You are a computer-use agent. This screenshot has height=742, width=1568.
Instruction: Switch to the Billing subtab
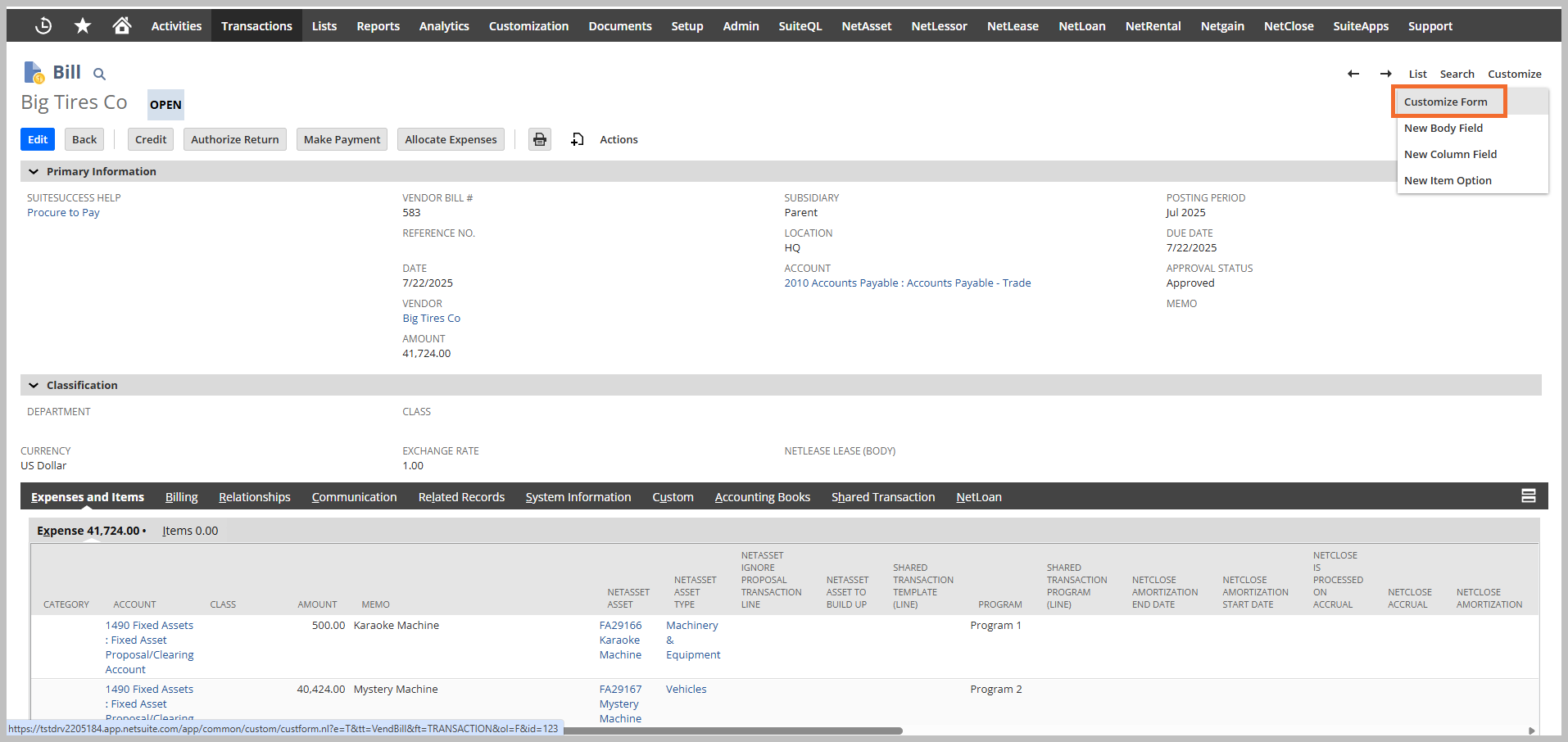coord(181,497)
